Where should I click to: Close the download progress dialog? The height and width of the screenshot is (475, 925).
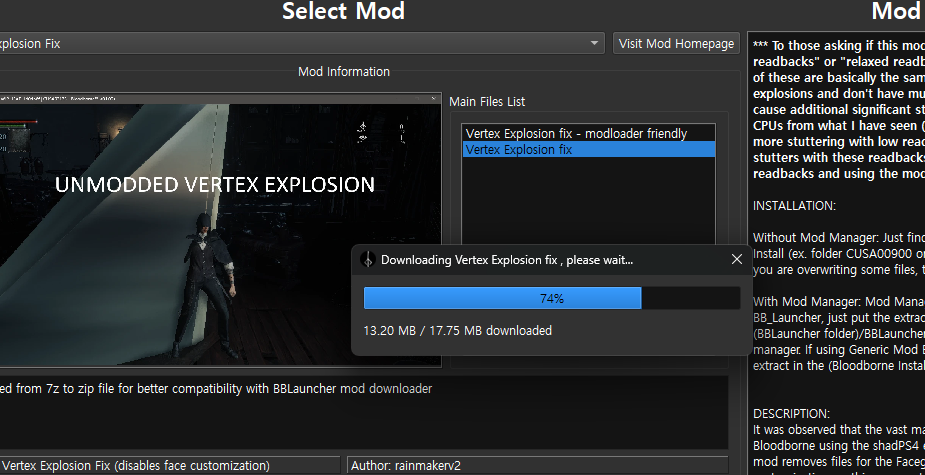tap(736, 259)
